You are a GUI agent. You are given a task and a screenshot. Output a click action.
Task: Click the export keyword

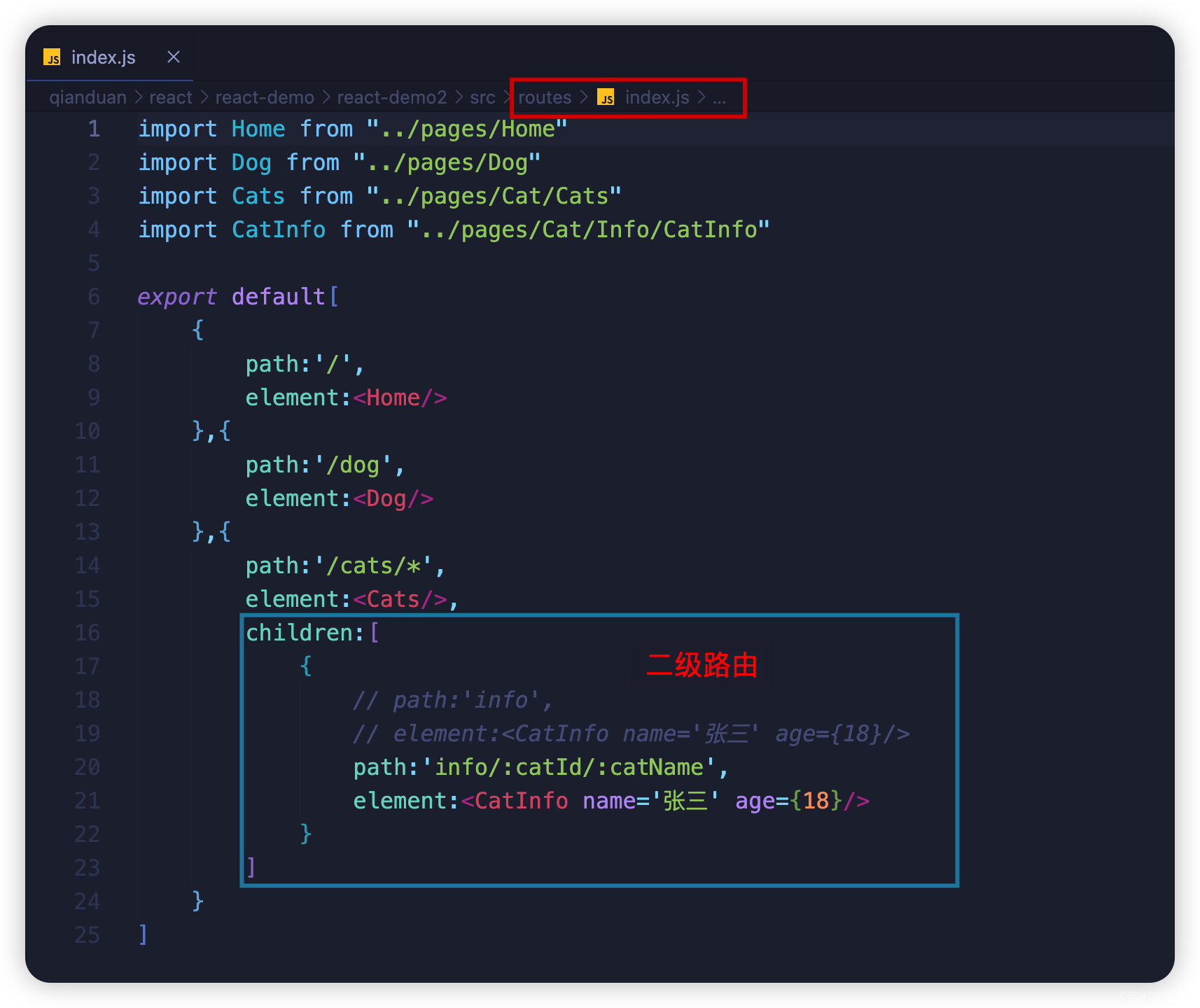click(x=177, y=297)
